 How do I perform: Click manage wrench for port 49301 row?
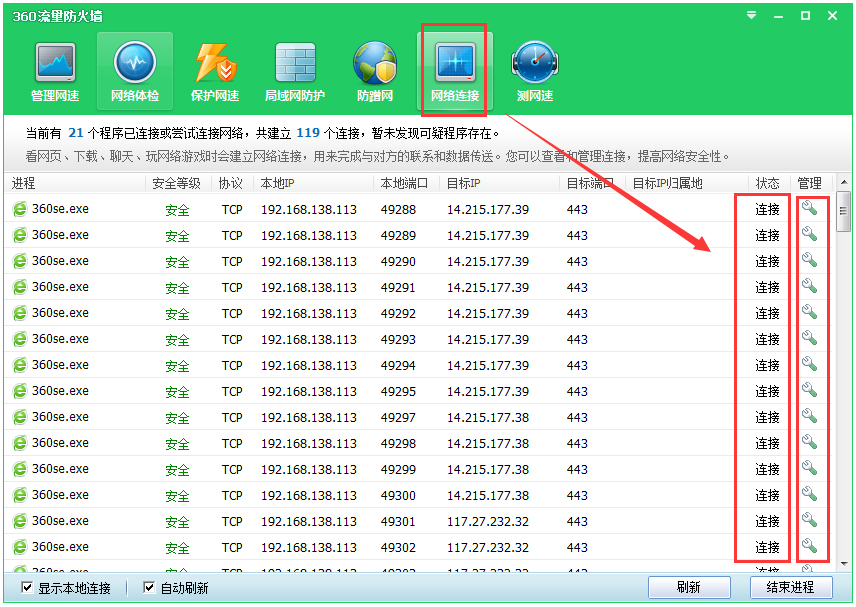[809, 520]
